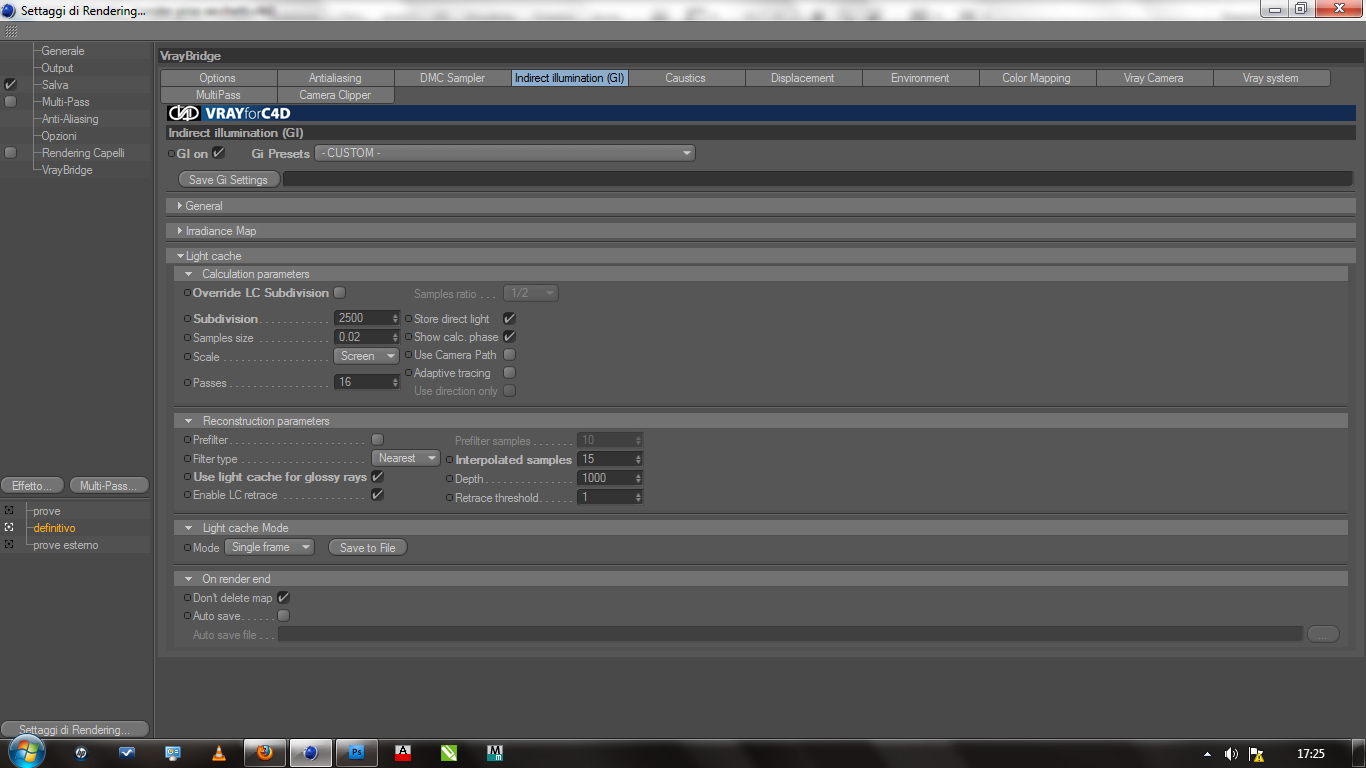Viewport: 1366px width, 768px height.
Task: Switch to the DMC Sampler tab
Action: pos(452,78)
